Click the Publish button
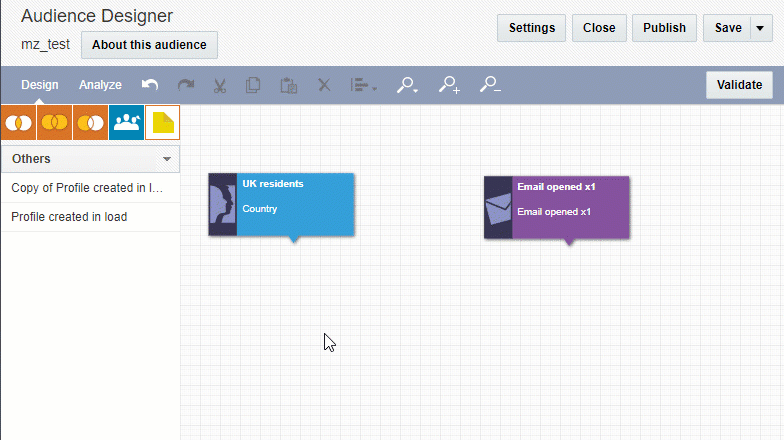This screenshot has width=784, height=440. tap(664, 28)
